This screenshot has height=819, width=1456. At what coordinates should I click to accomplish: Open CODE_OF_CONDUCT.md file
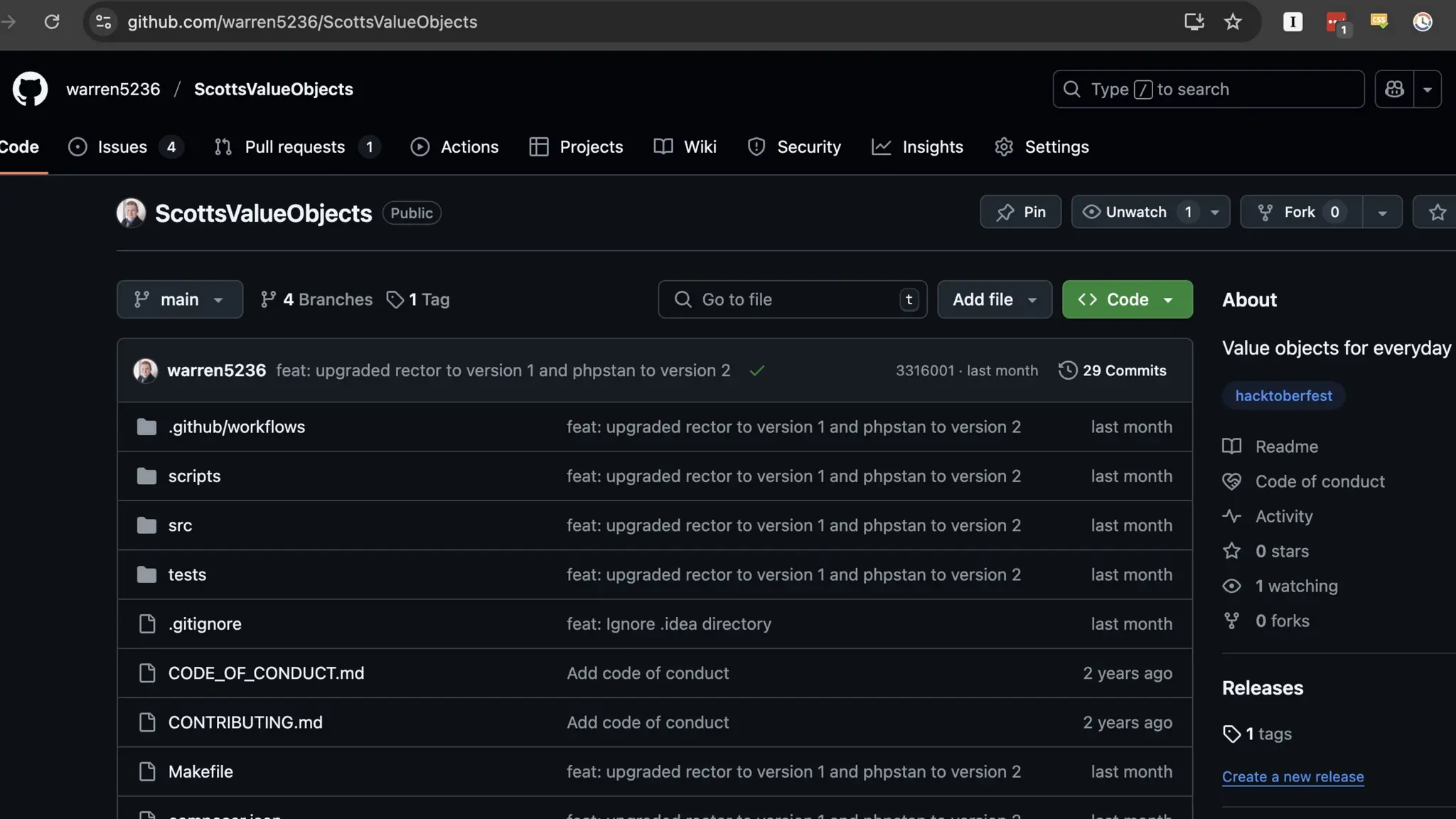266,673
